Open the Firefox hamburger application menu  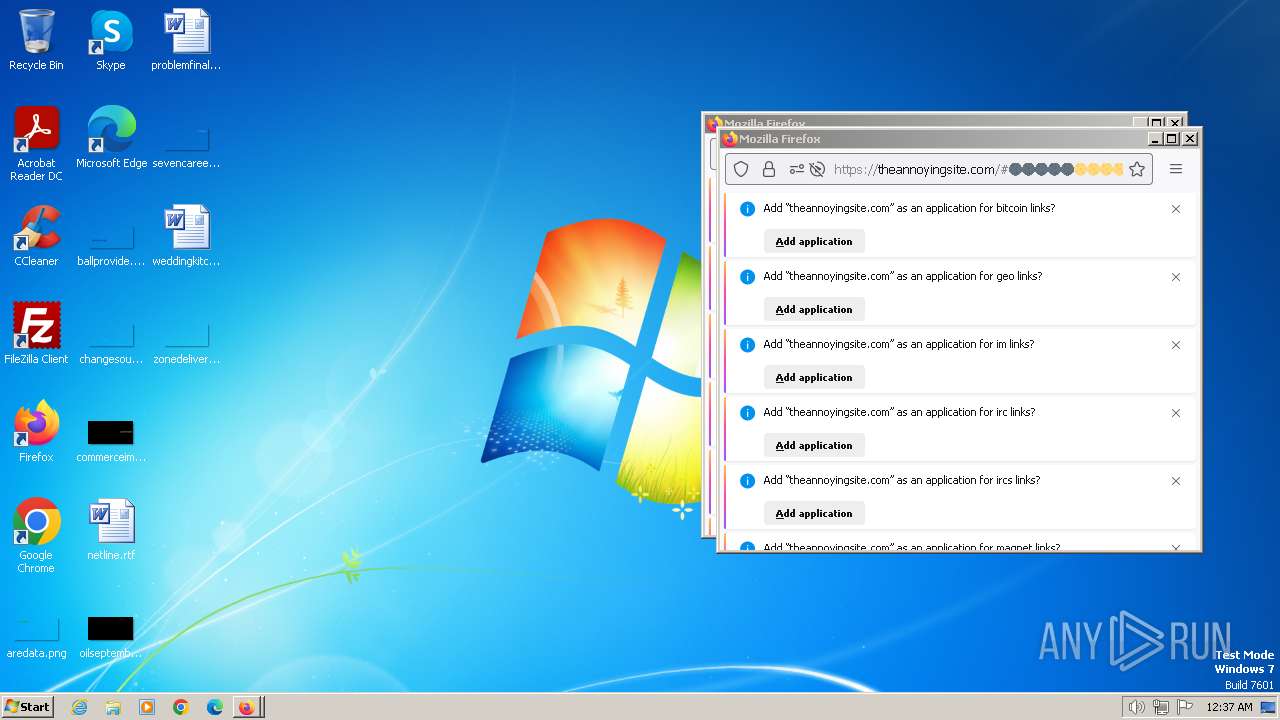pos(1176,169)
